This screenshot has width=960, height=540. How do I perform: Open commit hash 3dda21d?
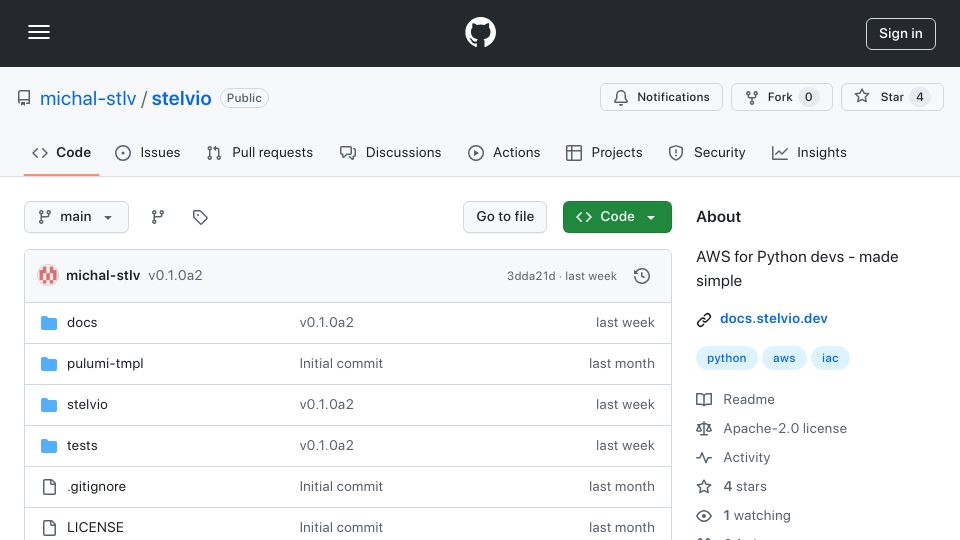(x=531, y=276)
